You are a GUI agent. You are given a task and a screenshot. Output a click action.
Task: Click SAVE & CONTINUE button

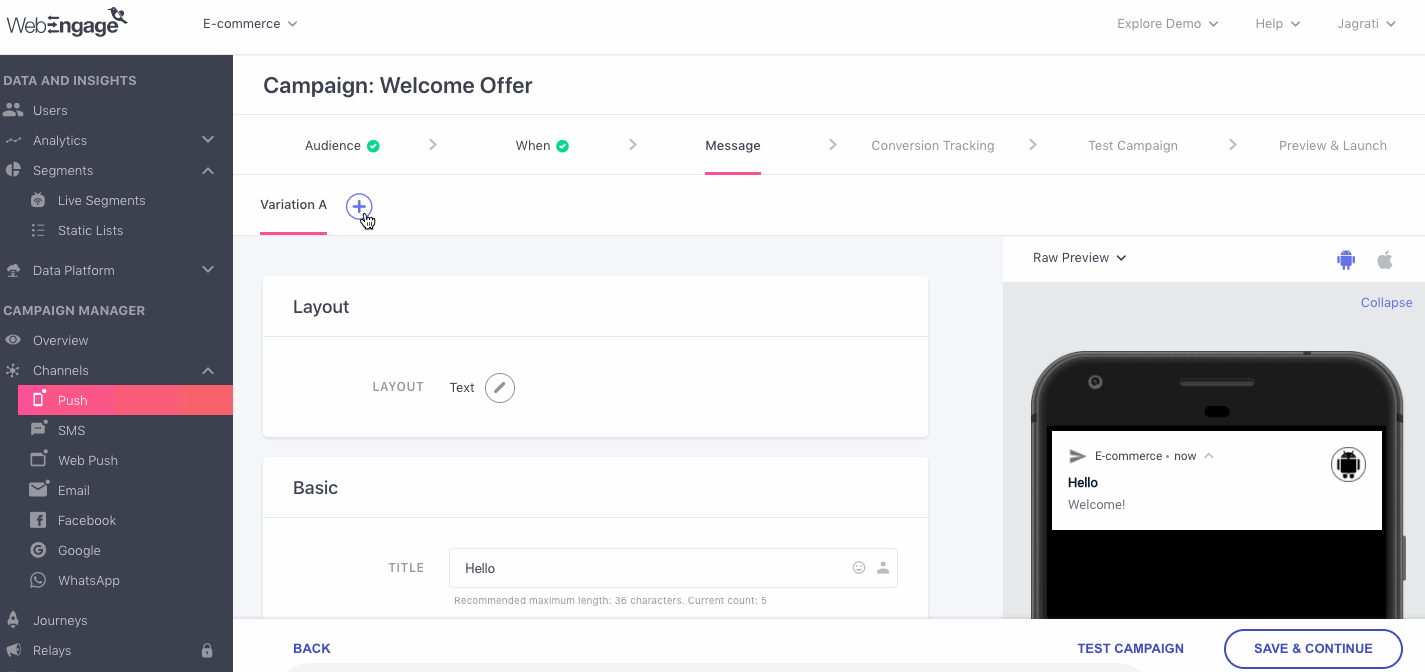click(x=1313, y=648)
